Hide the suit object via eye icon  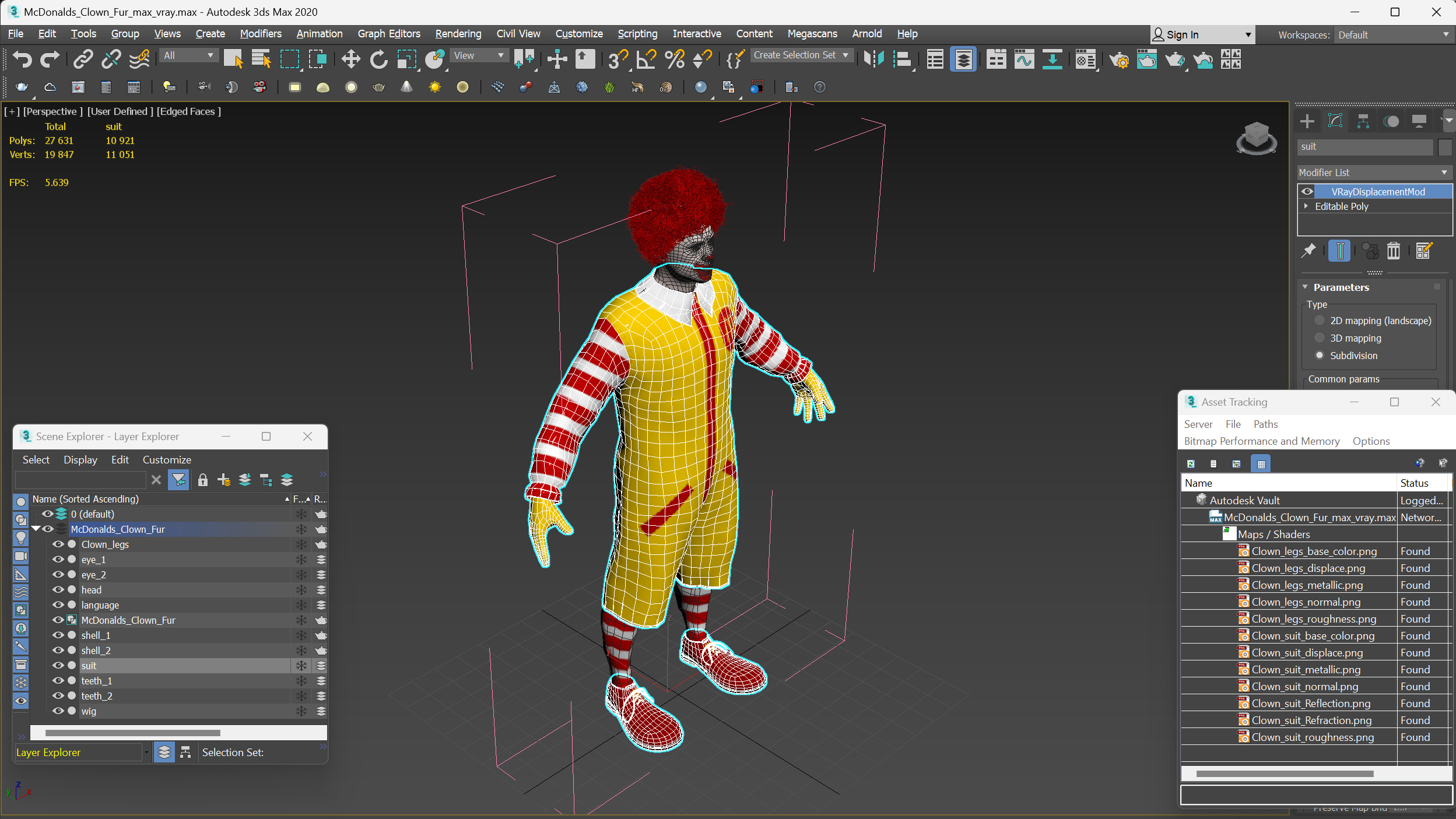tap(58, 666)
